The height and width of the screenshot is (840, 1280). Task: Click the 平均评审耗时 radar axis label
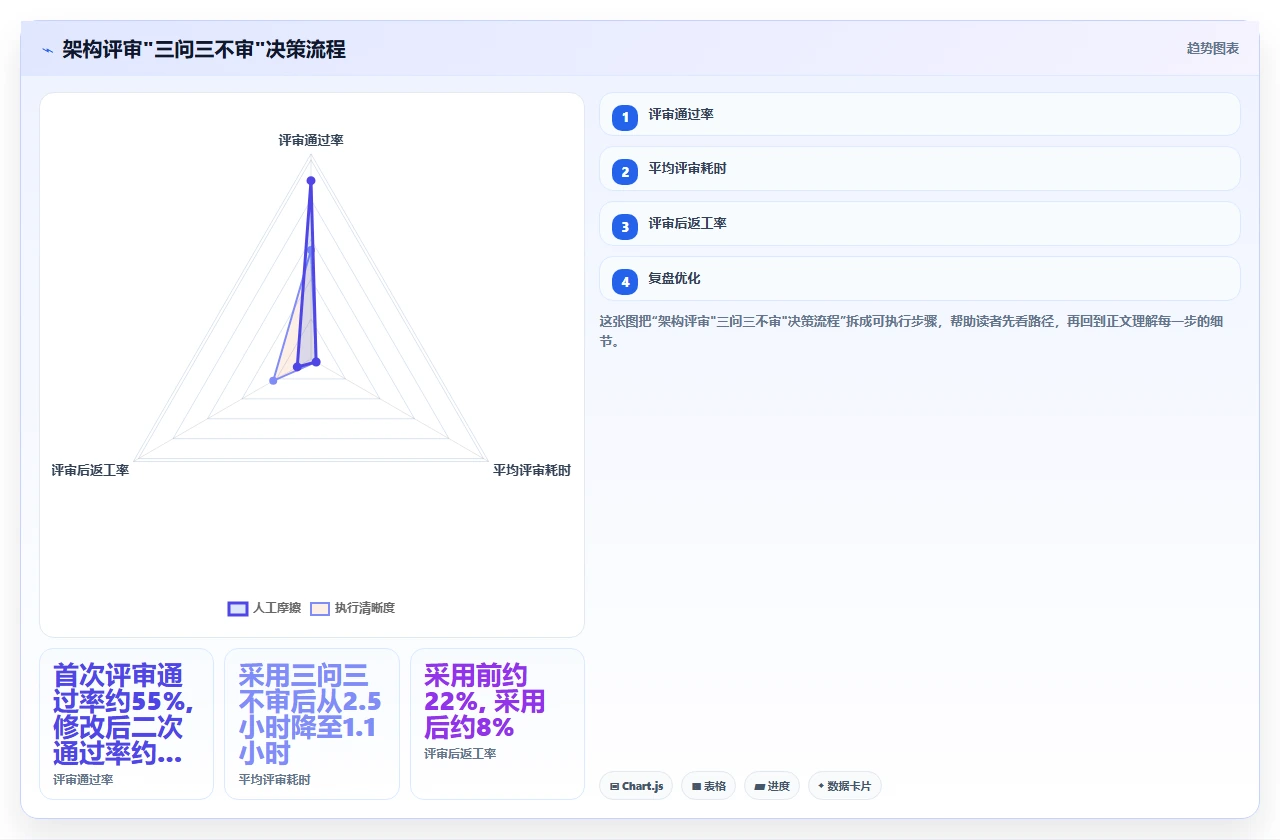tap(532, 470)
